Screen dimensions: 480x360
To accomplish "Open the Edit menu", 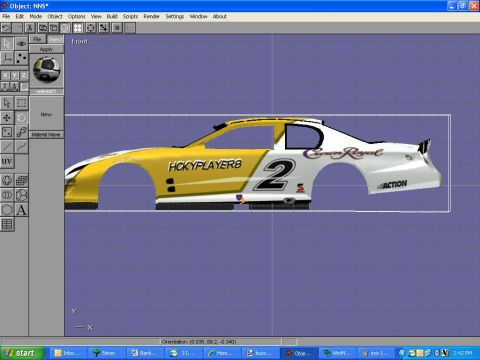I will pos(20,16).
